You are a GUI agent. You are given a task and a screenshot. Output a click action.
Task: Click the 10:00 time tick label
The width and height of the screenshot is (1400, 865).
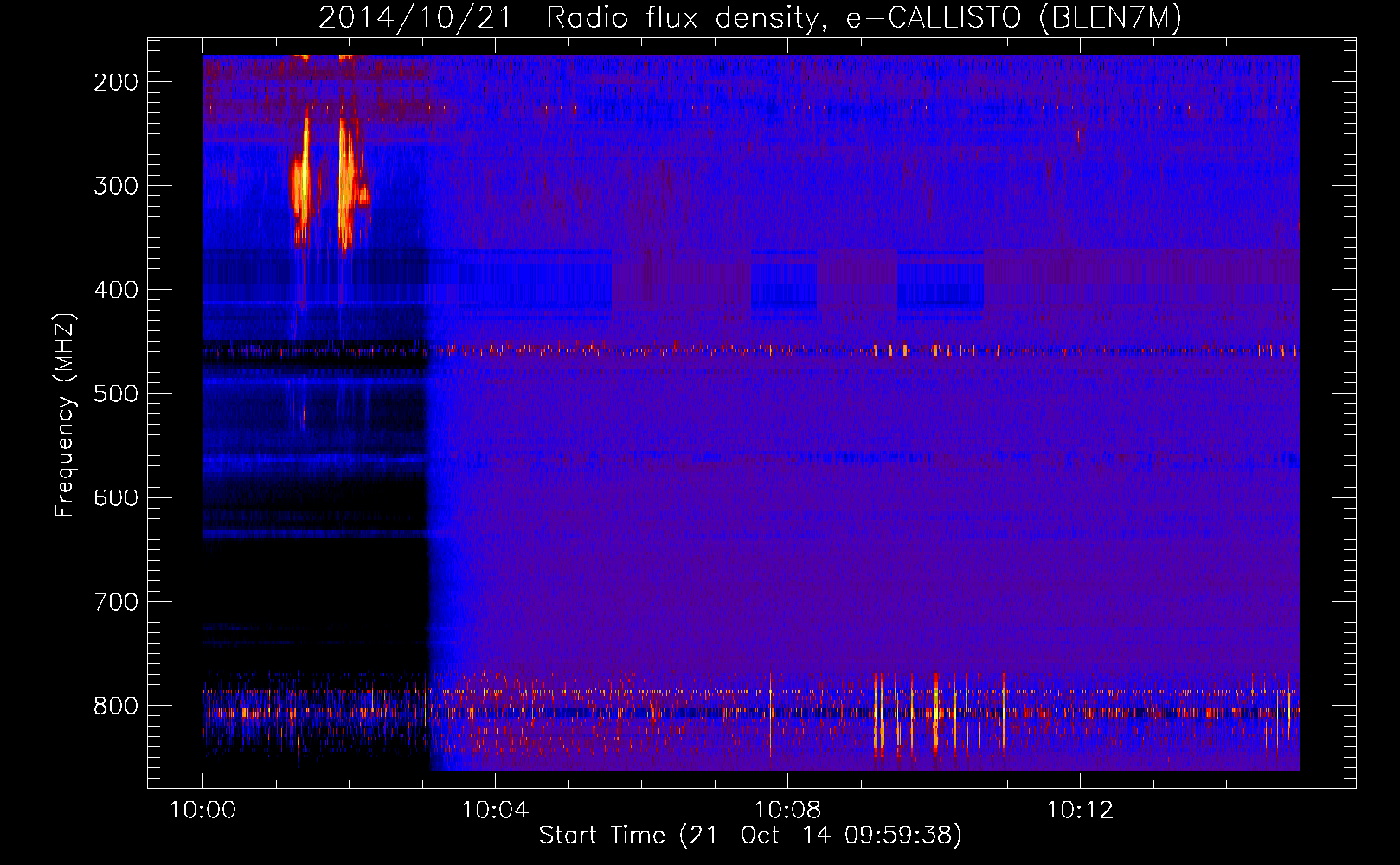click(x=203, y=810)
